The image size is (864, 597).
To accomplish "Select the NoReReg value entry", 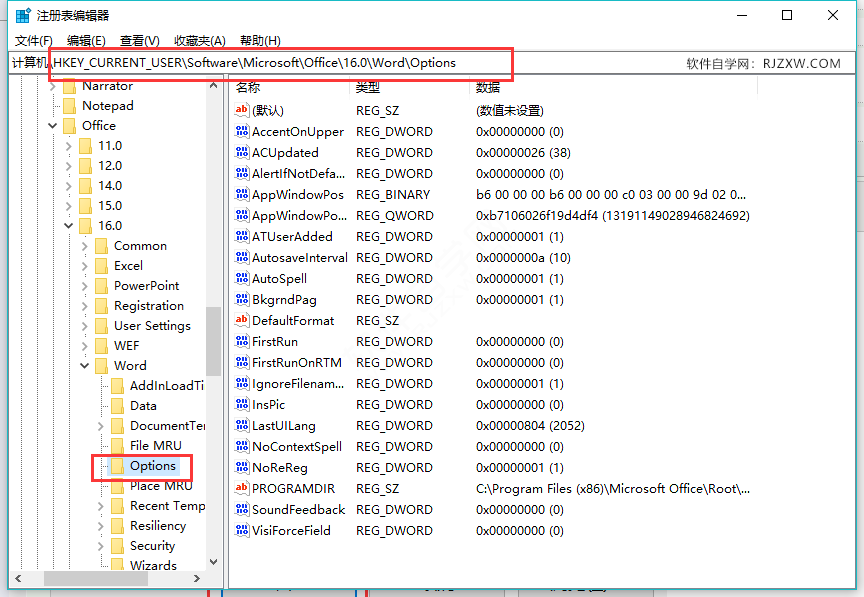I will pos(280,467).
